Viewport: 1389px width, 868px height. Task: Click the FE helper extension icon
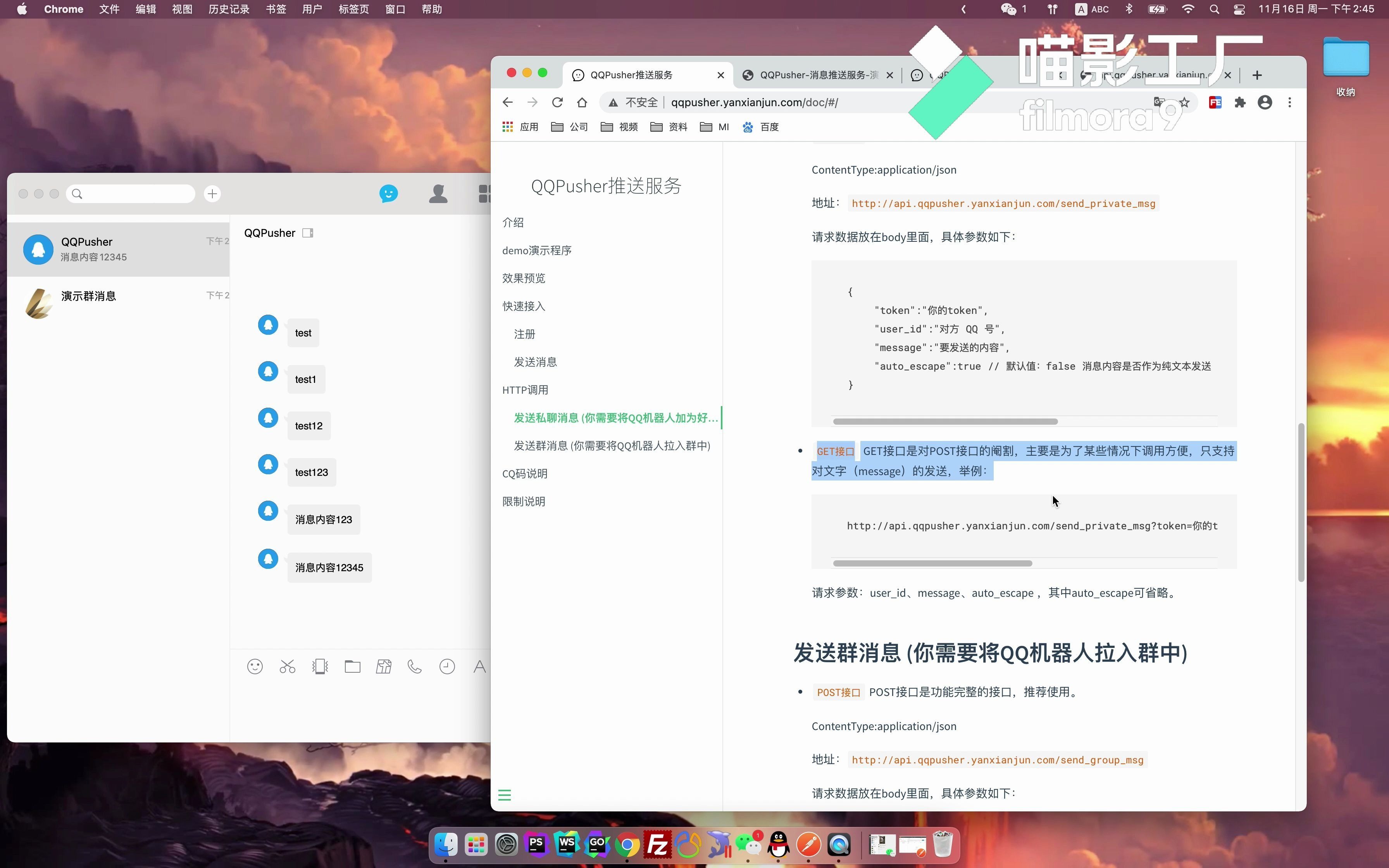1215,102
